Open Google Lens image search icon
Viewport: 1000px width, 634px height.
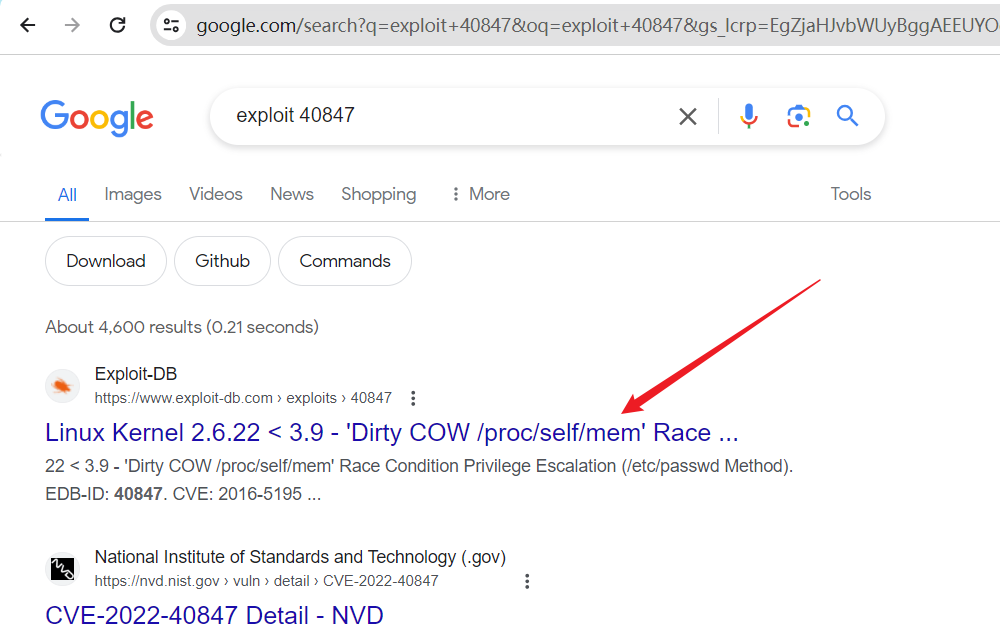[798, 116]
